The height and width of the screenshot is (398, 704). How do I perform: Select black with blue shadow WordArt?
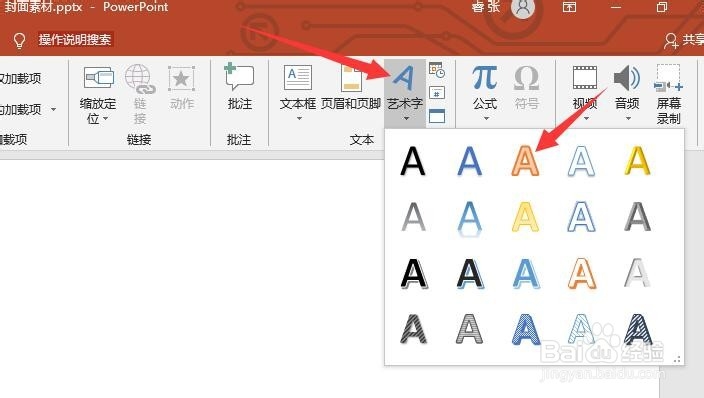pos(470,274)
